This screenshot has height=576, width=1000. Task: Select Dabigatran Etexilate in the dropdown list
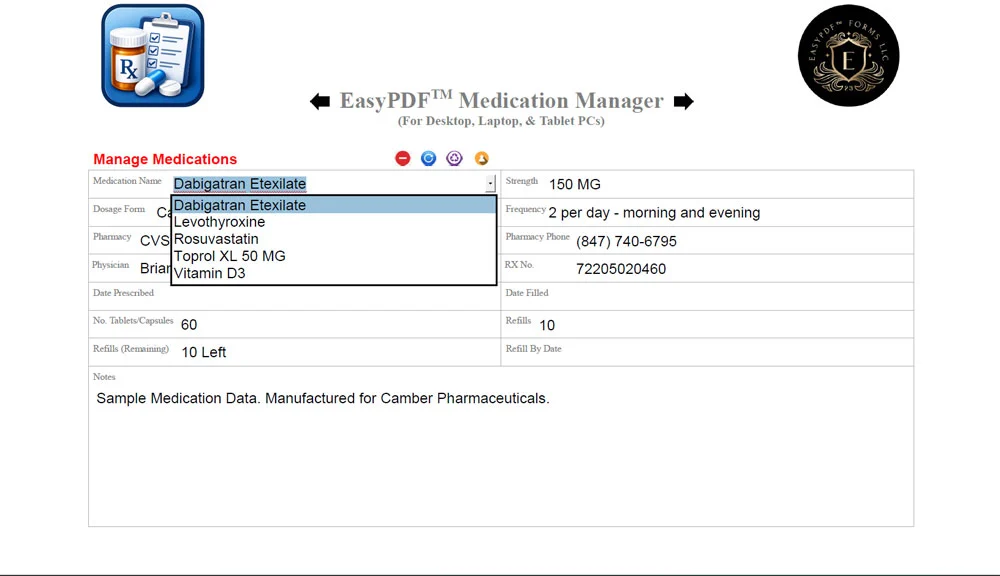(334, 205)
